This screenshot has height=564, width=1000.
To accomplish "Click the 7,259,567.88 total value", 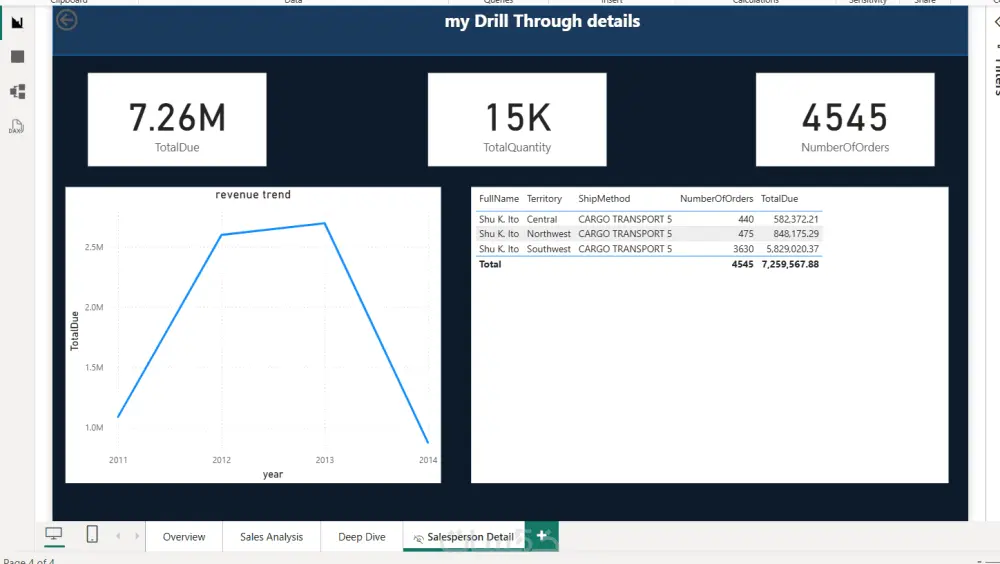I will (790, 264).
